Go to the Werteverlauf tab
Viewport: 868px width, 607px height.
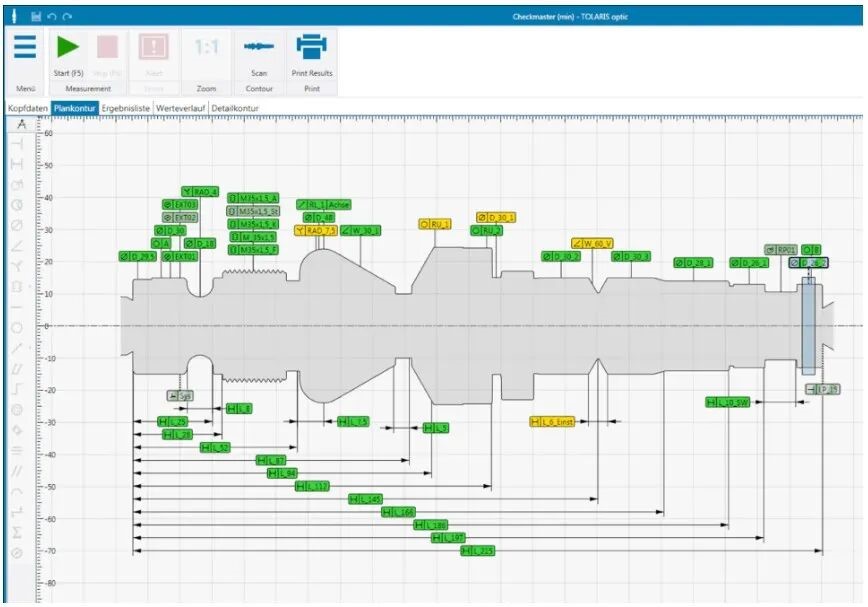pos(181,107)
